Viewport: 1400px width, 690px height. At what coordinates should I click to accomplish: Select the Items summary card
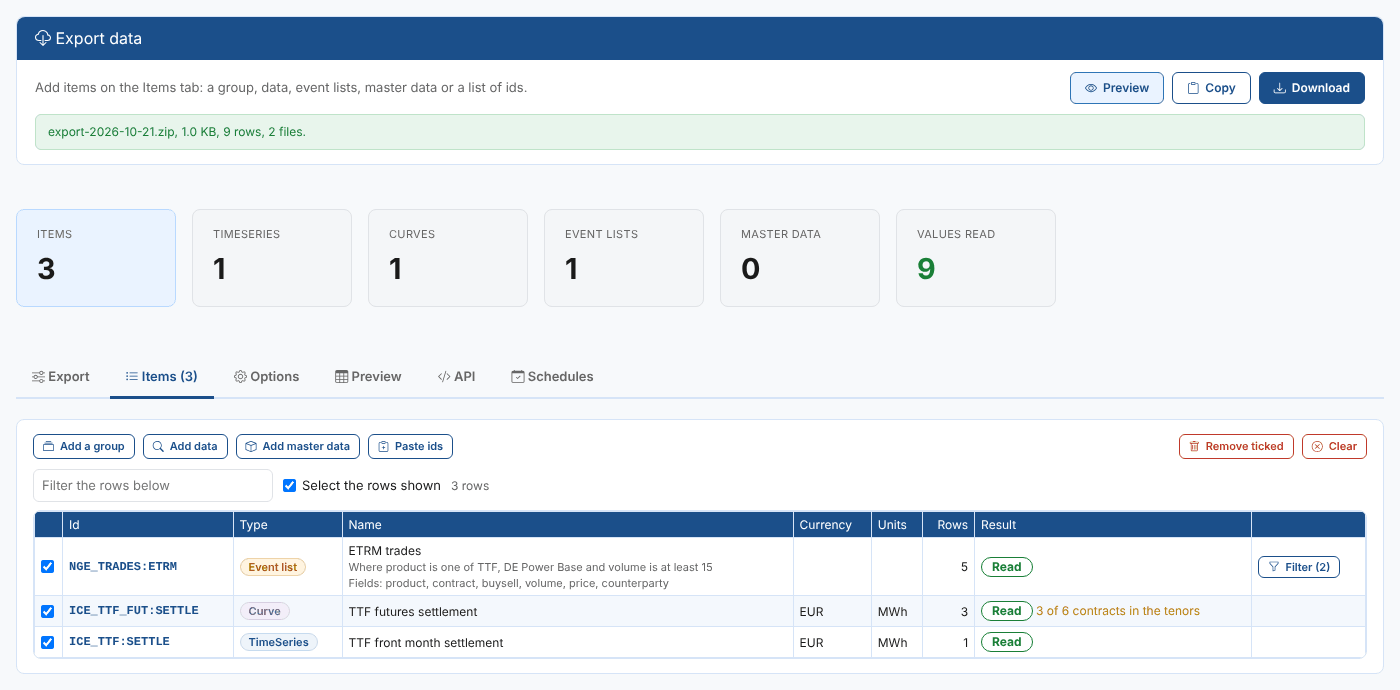click(x=96, y=257)
